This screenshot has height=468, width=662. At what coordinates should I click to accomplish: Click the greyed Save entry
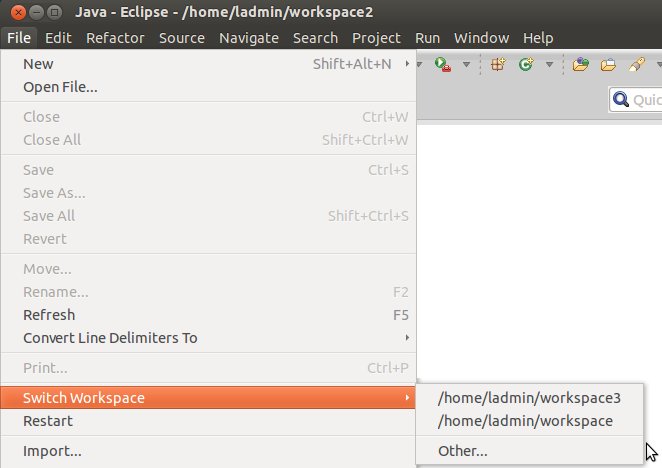208,170
